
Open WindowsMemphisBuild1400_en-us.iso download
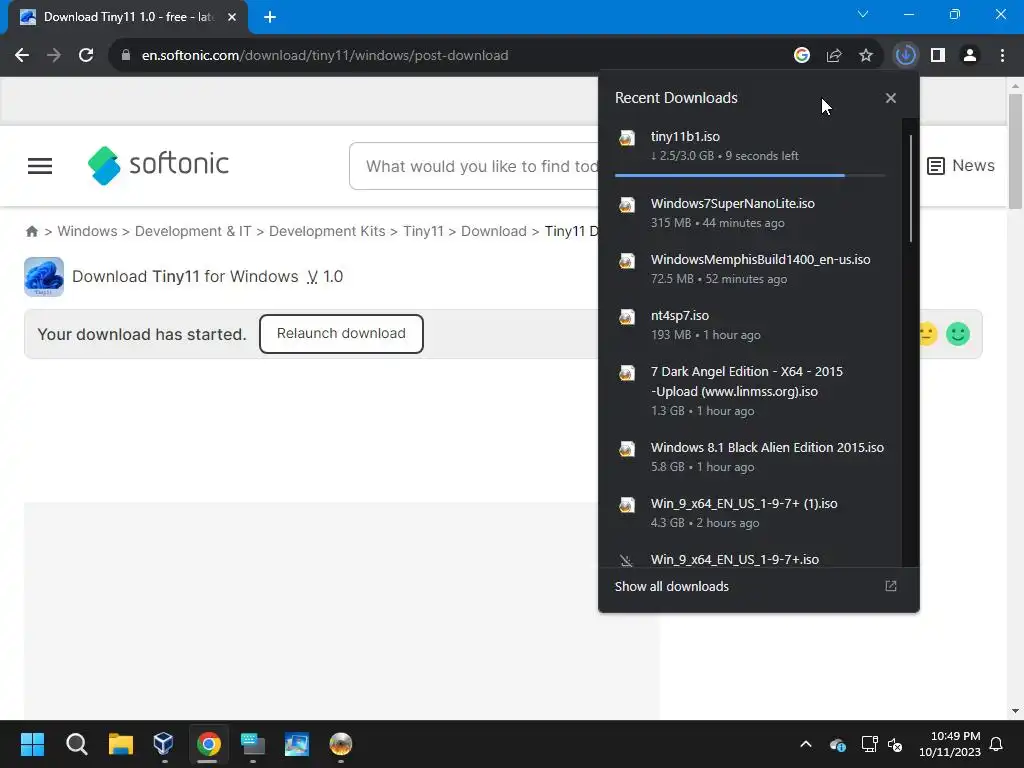pyautogui.click(x=750, y=269)
